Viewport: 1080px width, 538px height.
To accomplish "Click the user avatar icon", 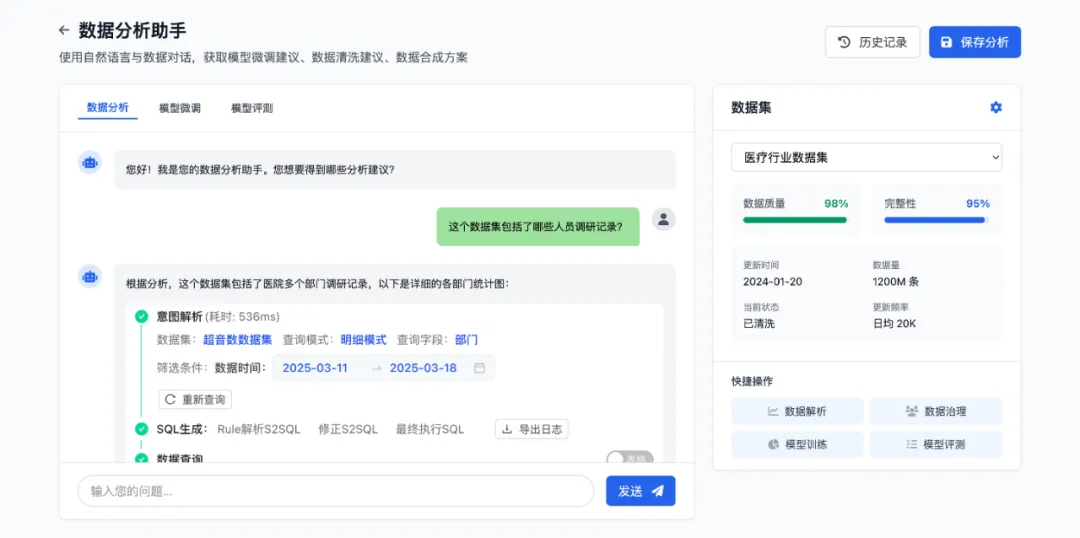I will [x=663, y=219].
